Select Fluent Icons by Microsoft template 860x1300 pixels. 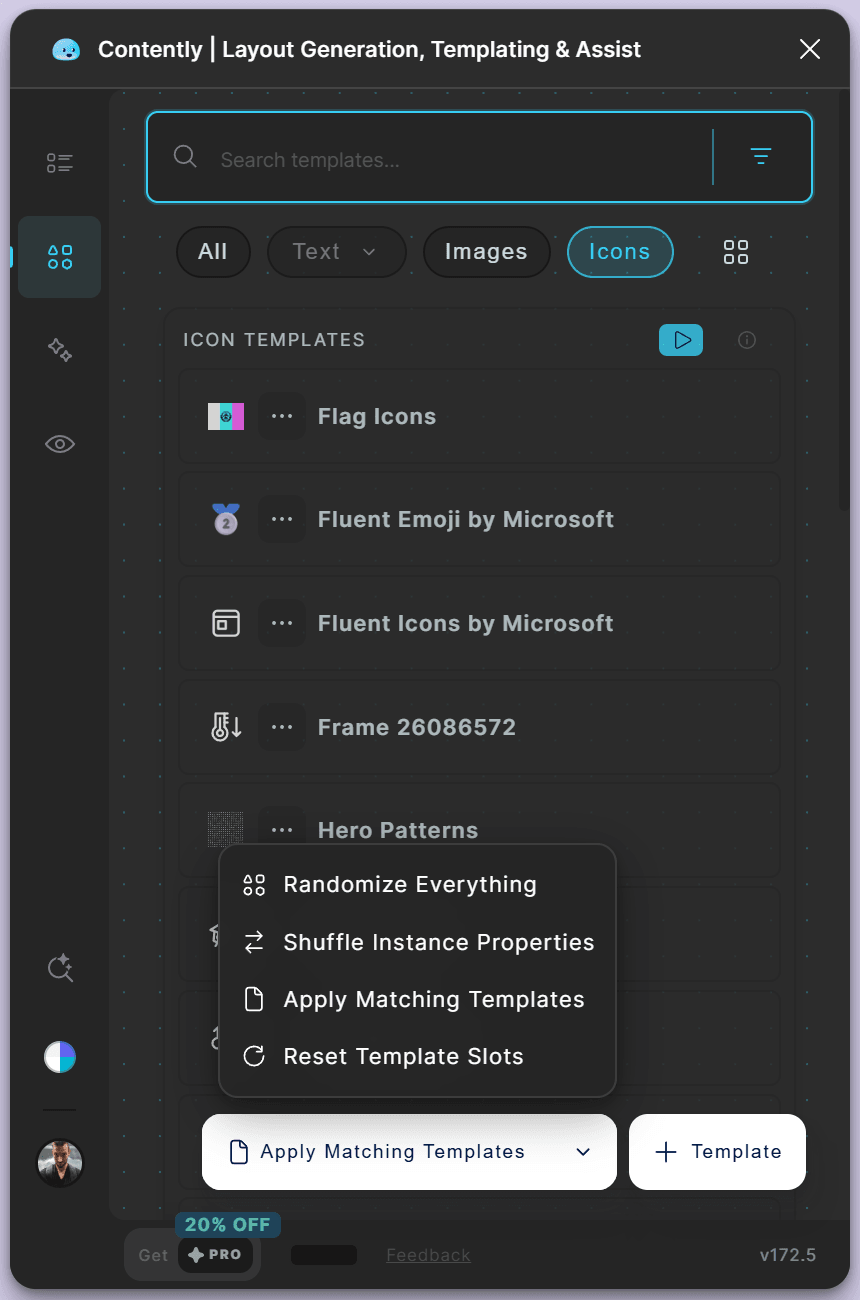click(x=479, y=623)
